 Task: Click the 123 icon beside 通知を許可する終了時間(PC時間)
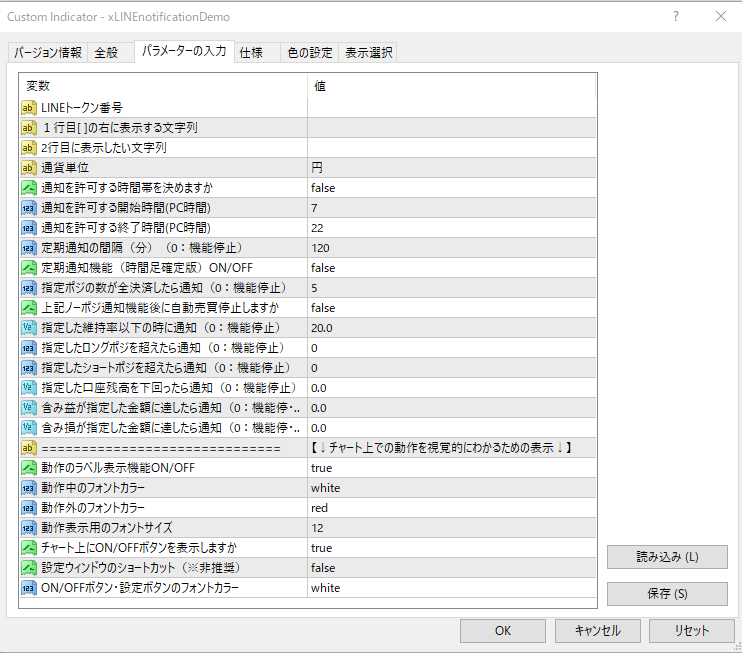[28, 228]
